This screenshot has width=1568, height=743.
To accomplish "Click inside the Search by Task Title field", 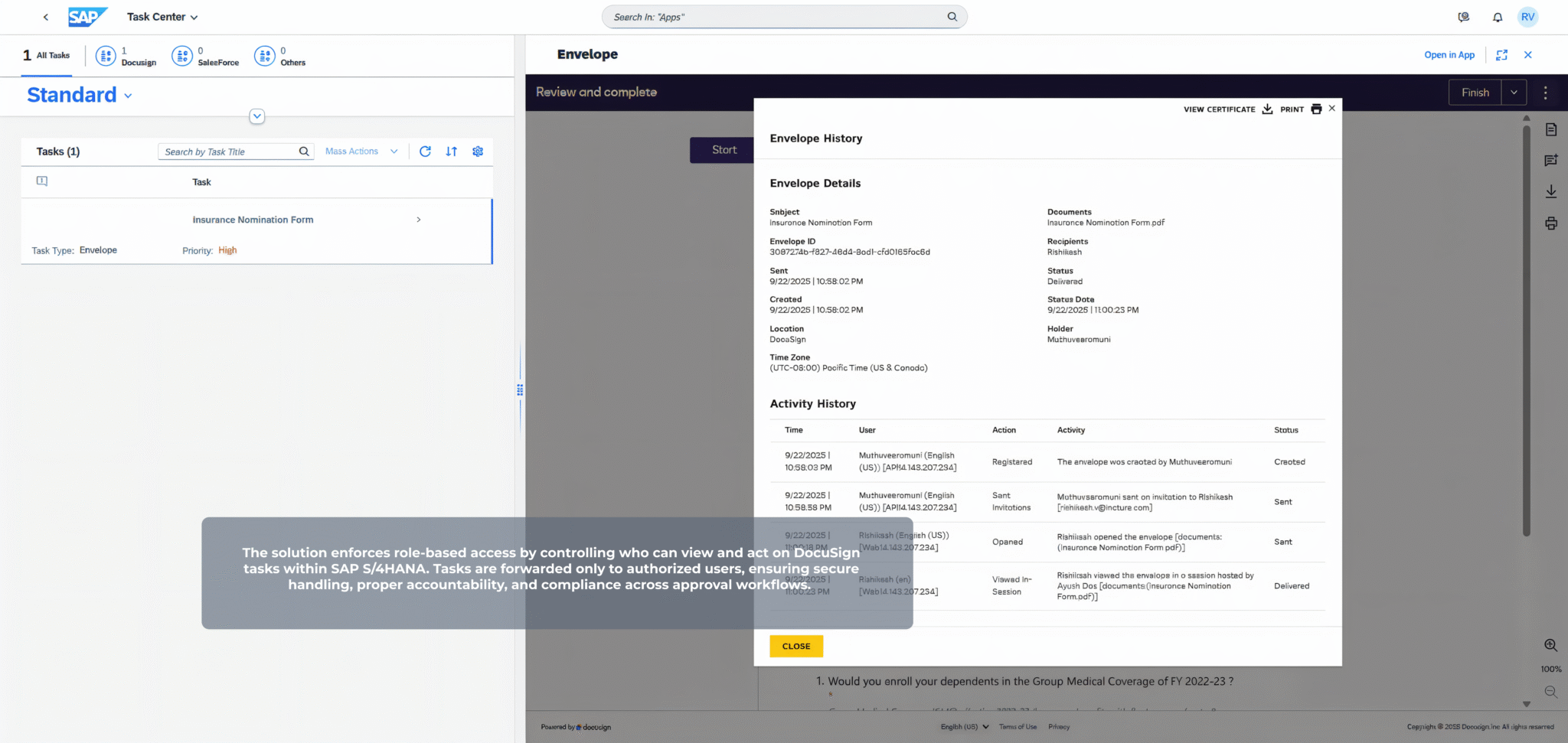I will (x=226, y=152).
